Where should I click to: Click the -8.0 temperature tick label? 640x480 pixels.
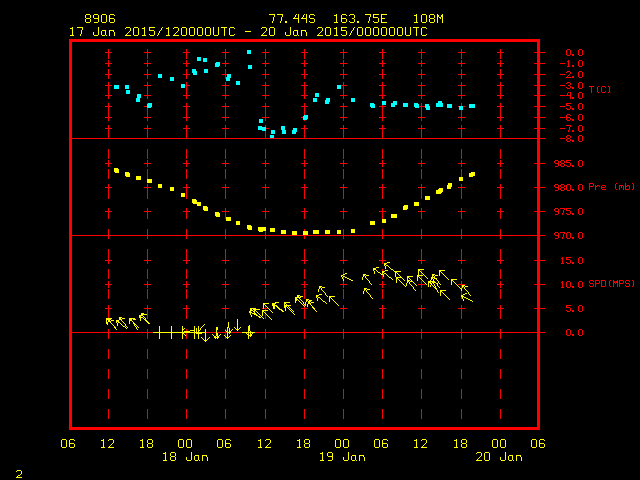(571, 139)
